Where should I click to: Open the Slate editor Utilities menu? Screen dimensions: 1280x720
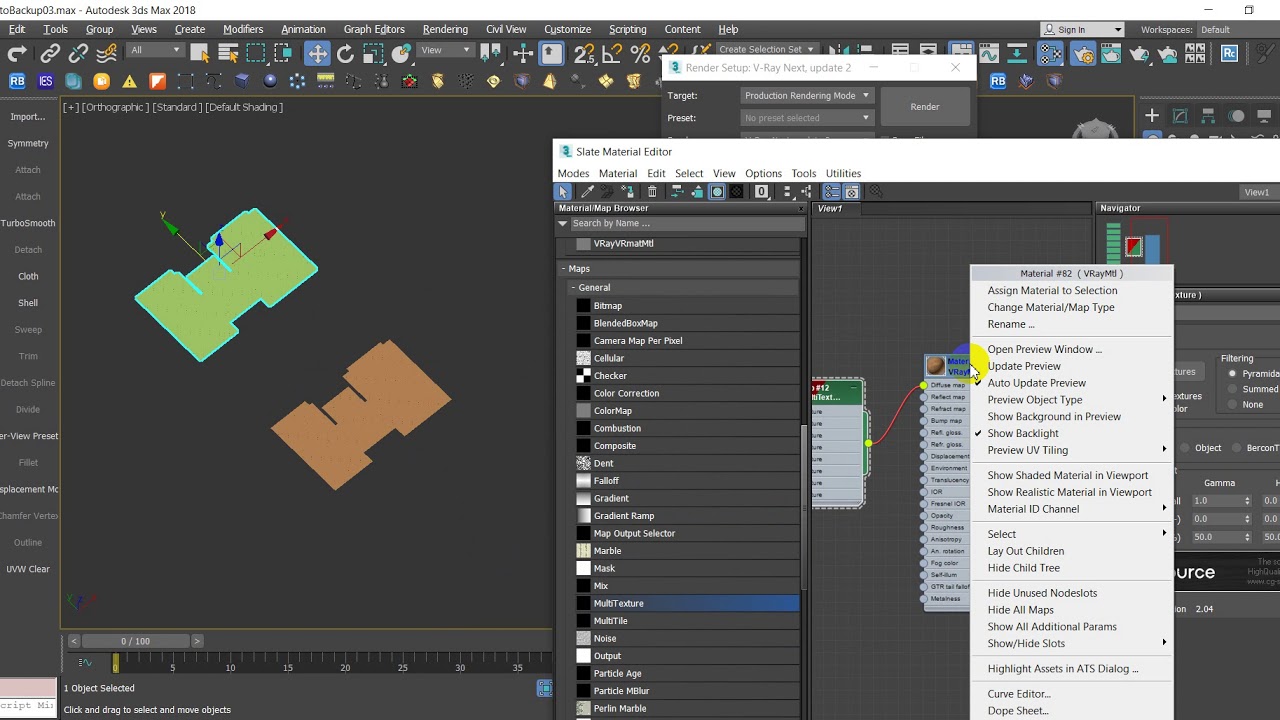point(843,174)
